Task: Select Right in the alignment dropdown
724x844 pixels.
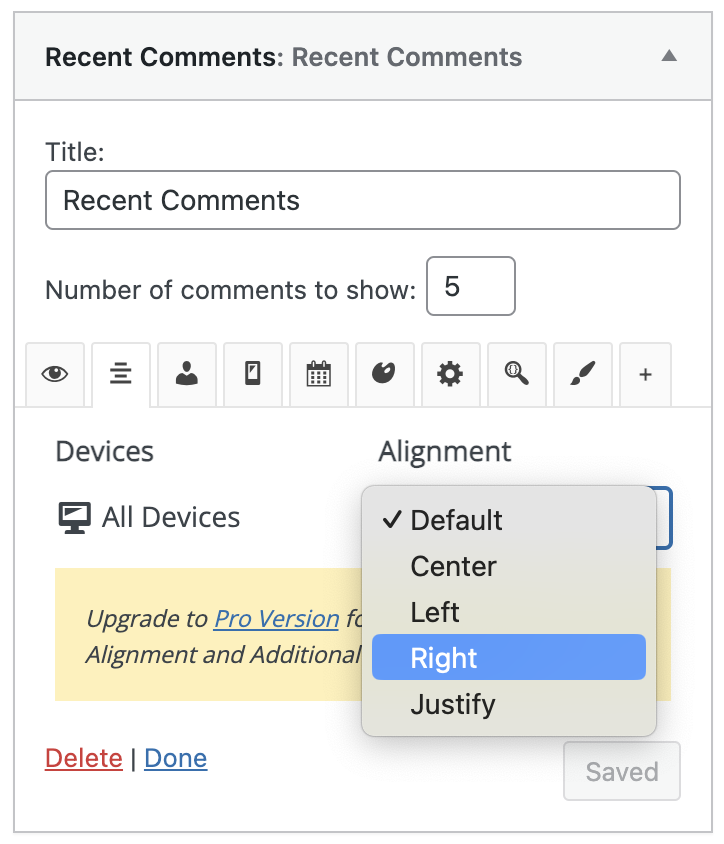Action: pos(445,658)
